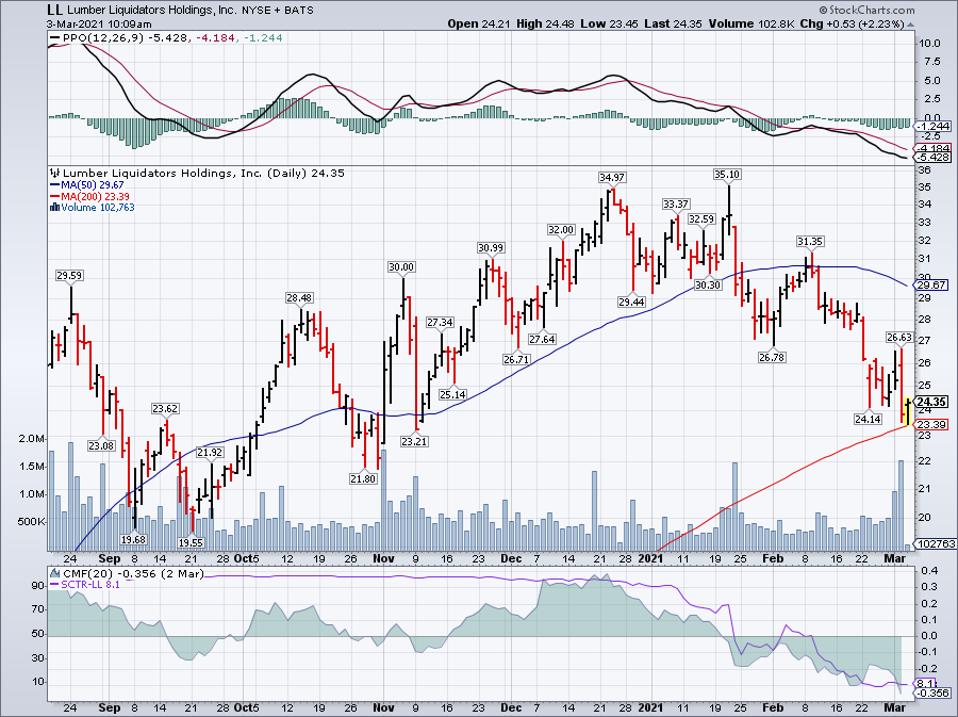
Task: Click the 30.99 high price label
Action: coord(491,247)
